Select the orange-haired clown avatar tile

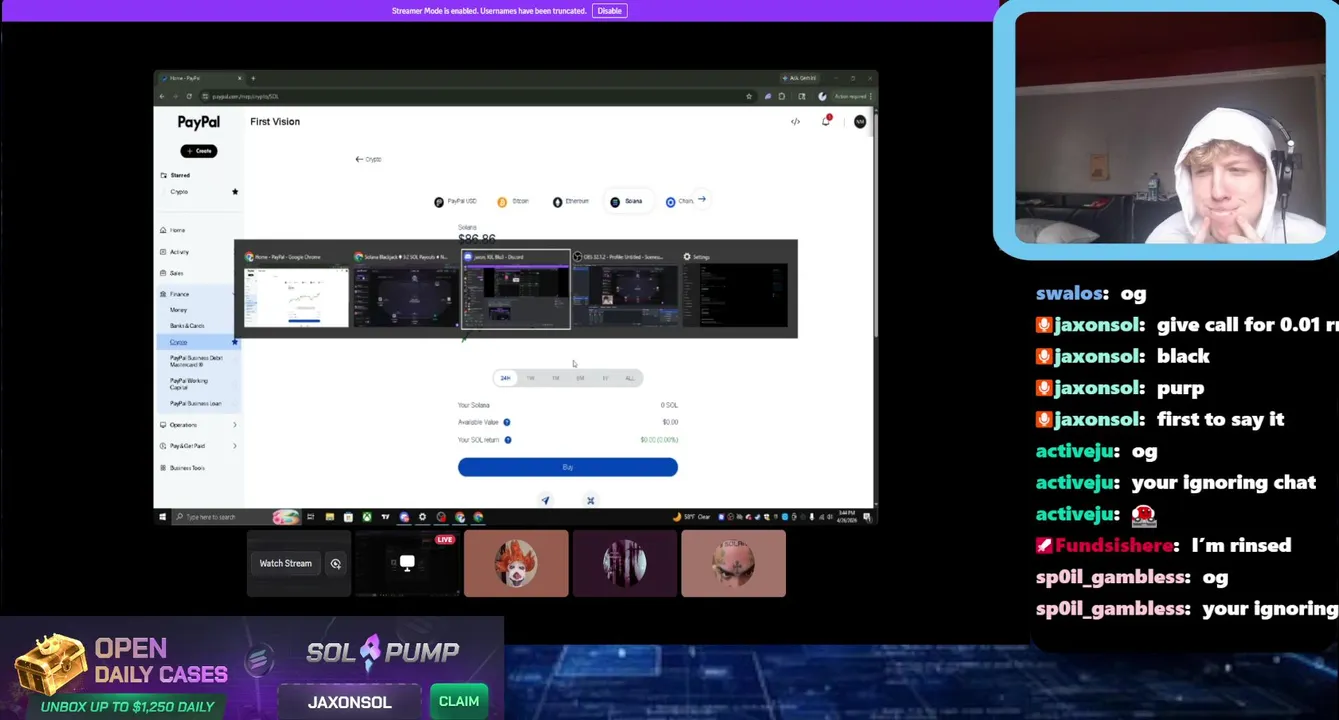[516, 564]
